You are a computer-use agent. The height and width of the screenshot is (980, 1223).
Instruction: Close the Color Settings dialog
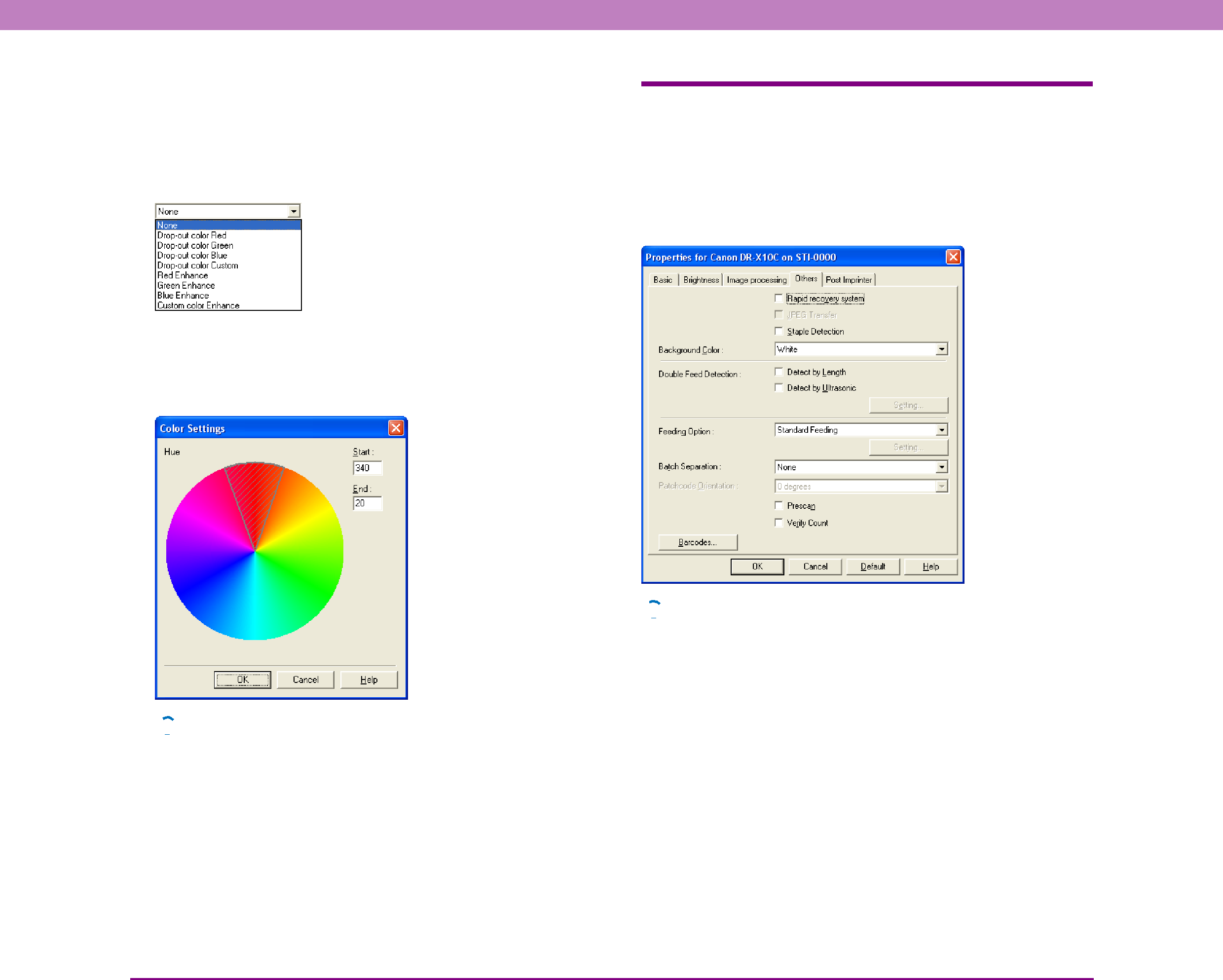pos(395,428)
